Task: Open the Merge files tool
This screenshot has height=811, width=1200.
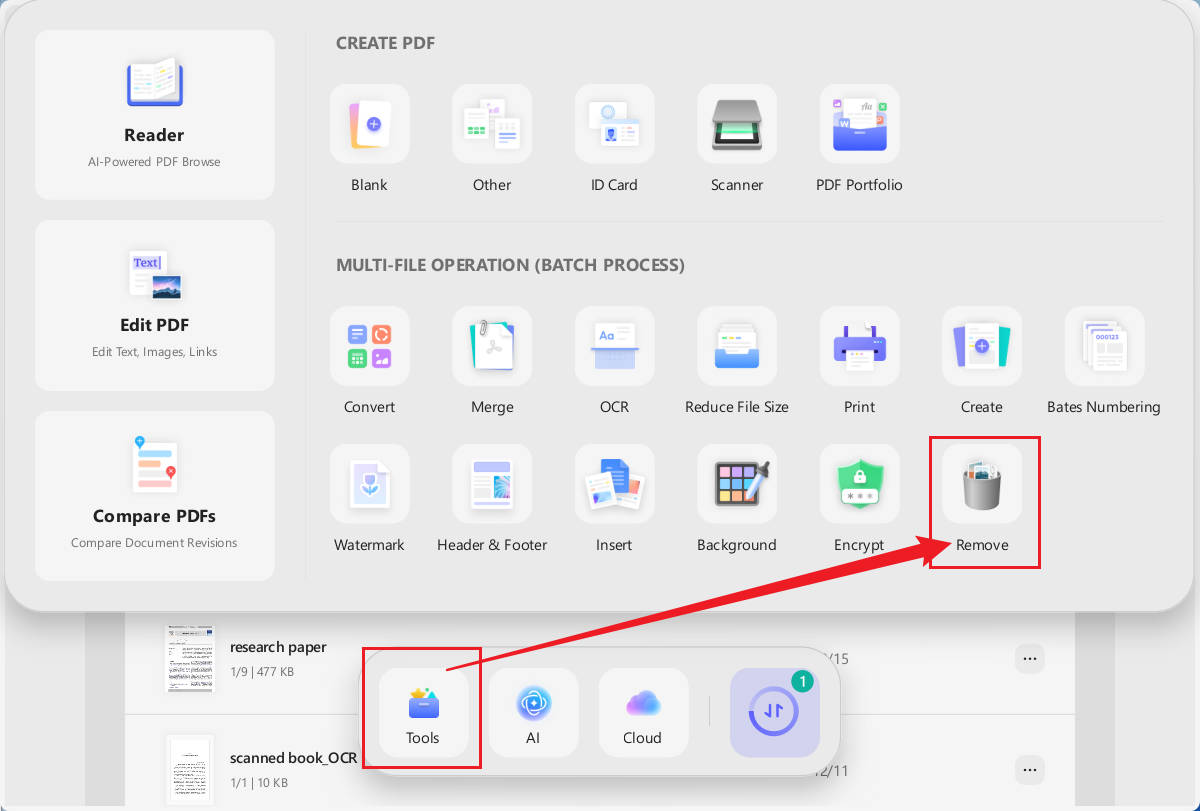Action: coord(492,346)
